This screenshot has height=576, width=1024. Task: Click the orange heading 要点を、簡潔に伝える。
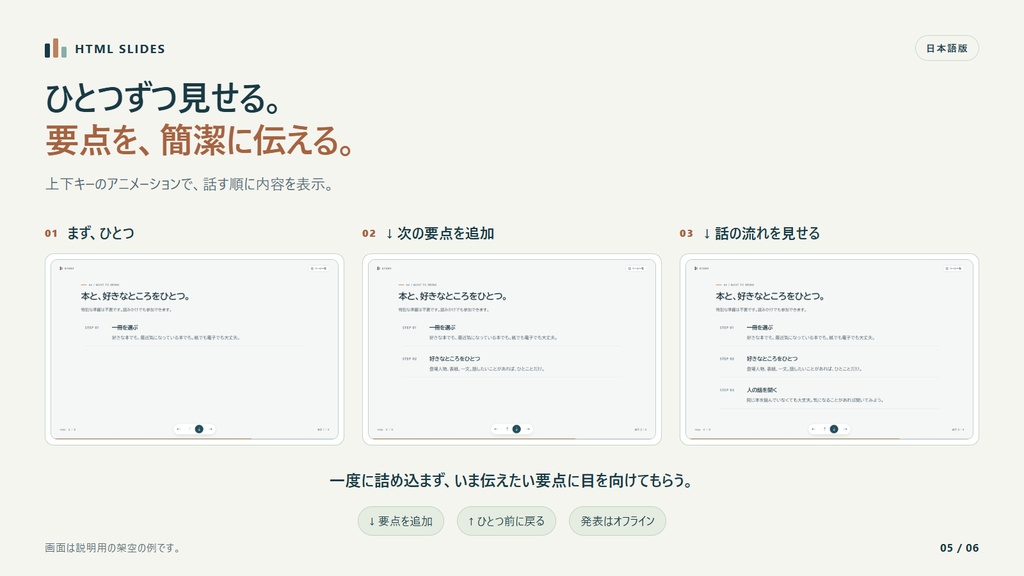pyautogui.click(x=200, y=140)
